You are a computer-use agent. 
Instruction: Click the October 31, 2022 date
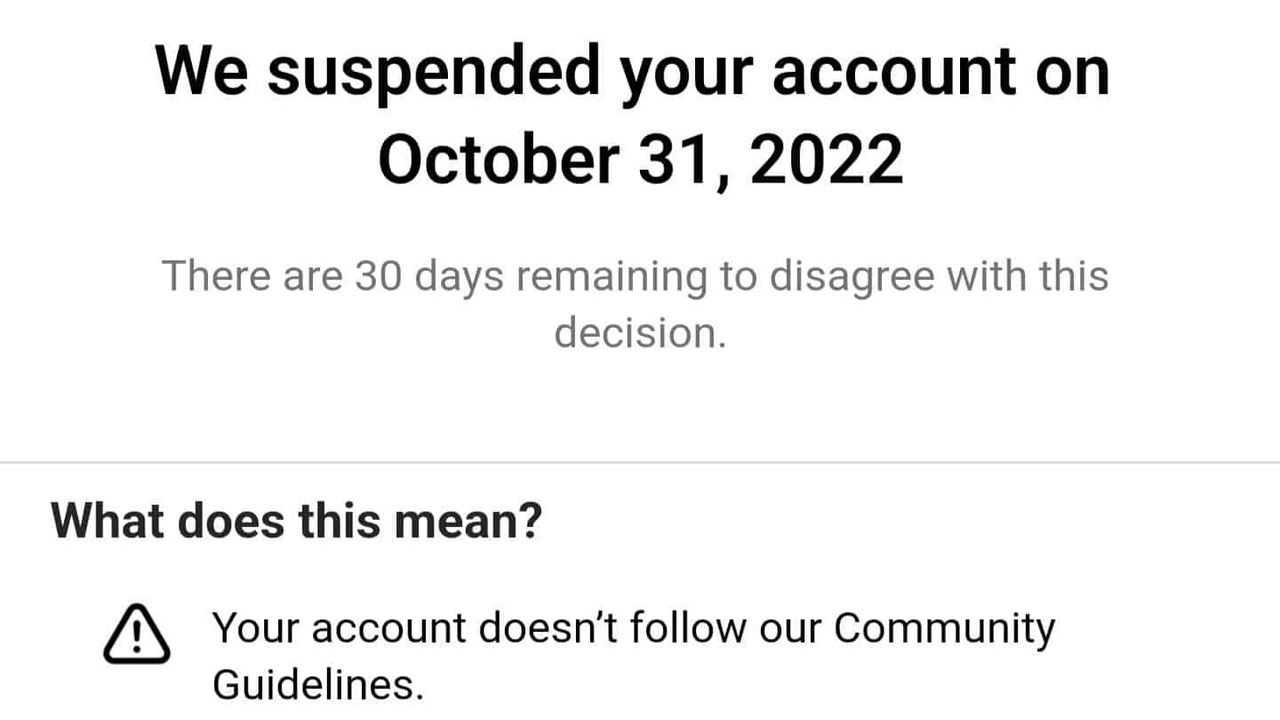[640, 160]
